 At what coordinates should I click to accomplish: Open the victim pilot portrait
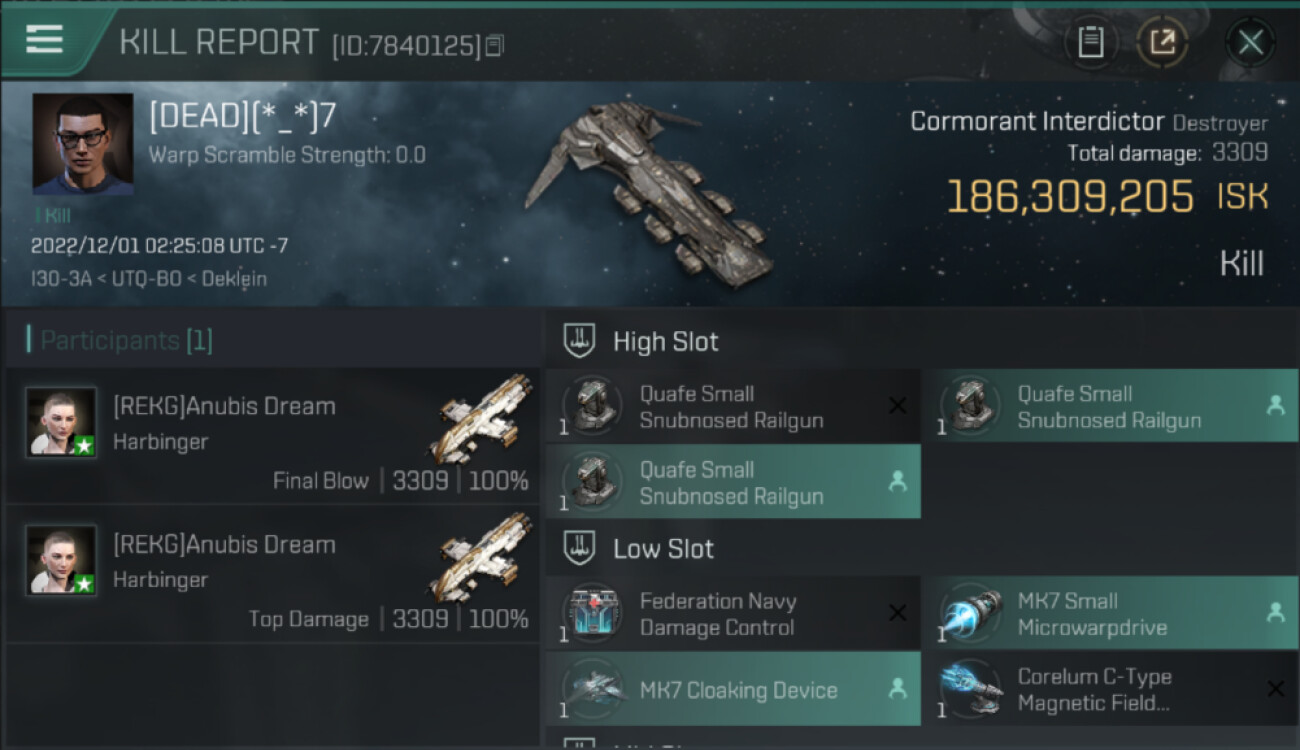(x=83, y=144)
